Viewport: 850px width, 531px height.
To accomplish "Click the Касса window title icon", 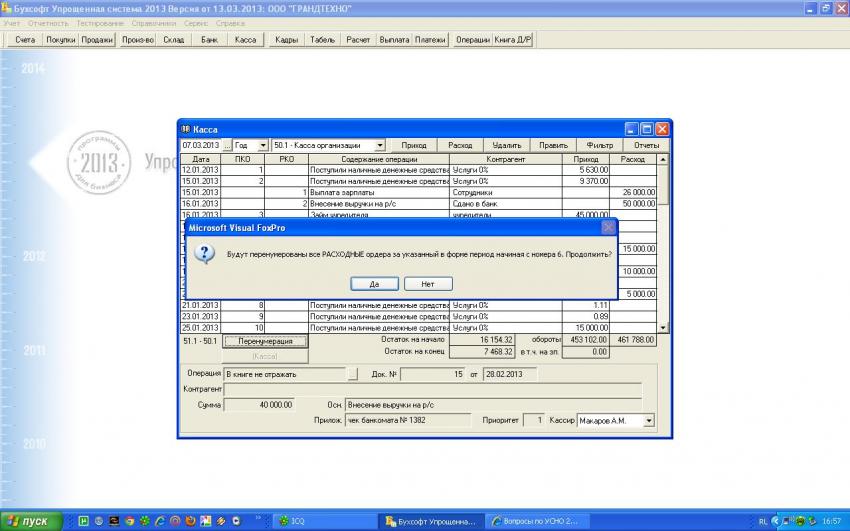I will click(185, 129).
